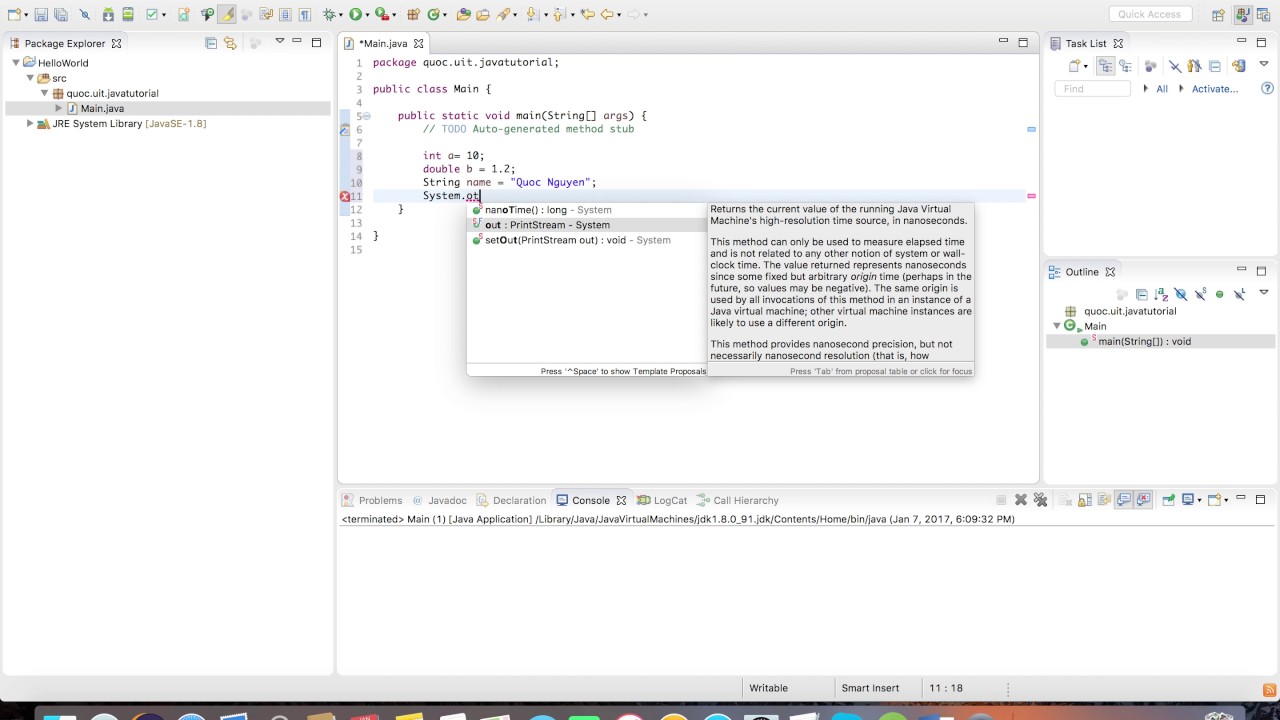Viewport: 1280px width, 720px height.
Task: Click into the Quick Access field
Action: click(1149, 14)
